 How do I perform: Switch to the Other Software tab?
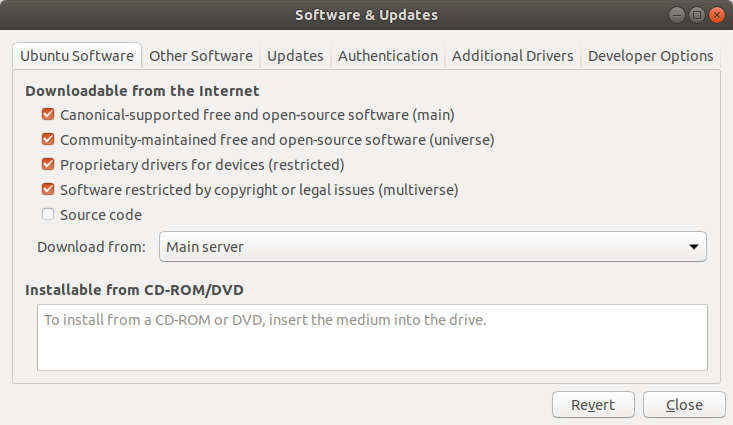[201, 56]
